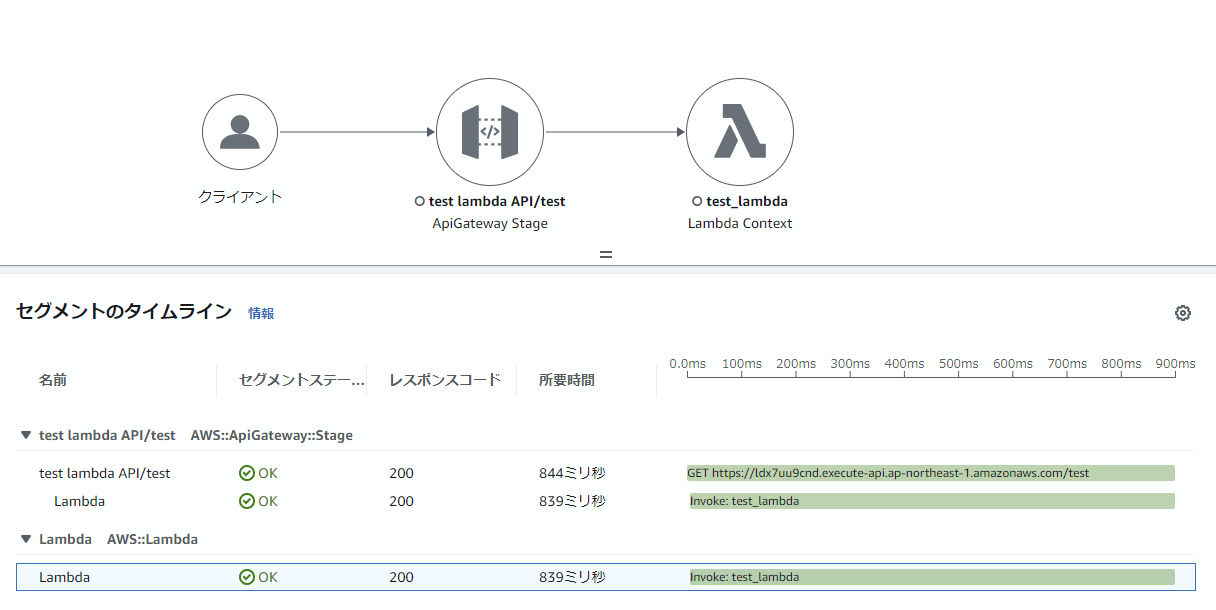This screenshot has height=610, width=1216.
Task: Click OK status icon in highlighted Lambda row
Action: [247, 577]
